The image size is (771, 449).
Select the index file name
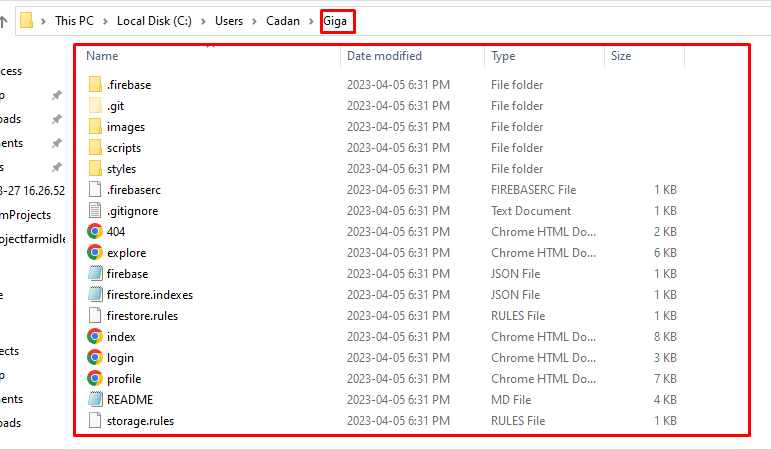coord(121,337)
